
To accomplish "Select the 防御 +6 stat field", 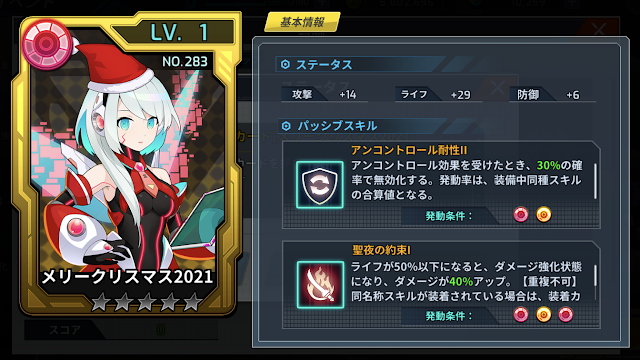I will 553,95.
